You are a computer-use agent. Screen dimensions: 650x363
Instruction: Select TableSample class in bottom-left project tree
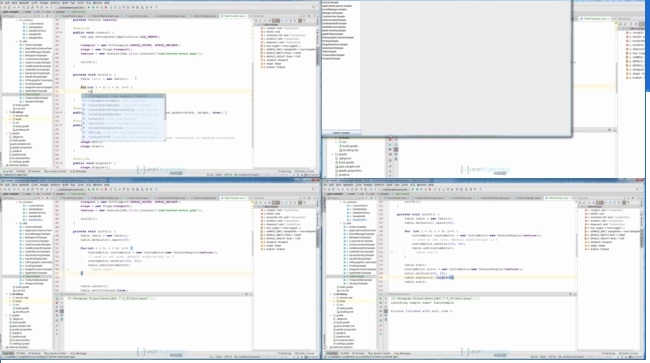coord(32,276)
